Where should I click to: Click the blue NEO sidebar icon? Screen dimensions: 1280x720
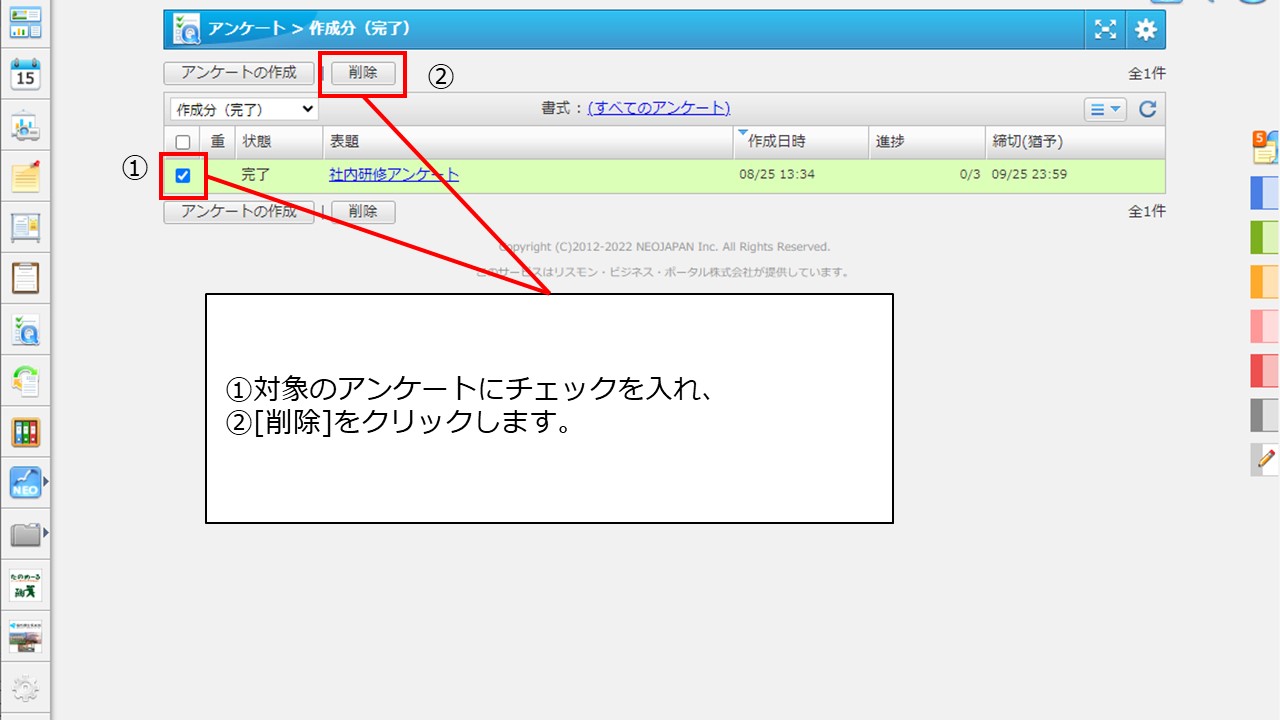[x=25, y=483]
